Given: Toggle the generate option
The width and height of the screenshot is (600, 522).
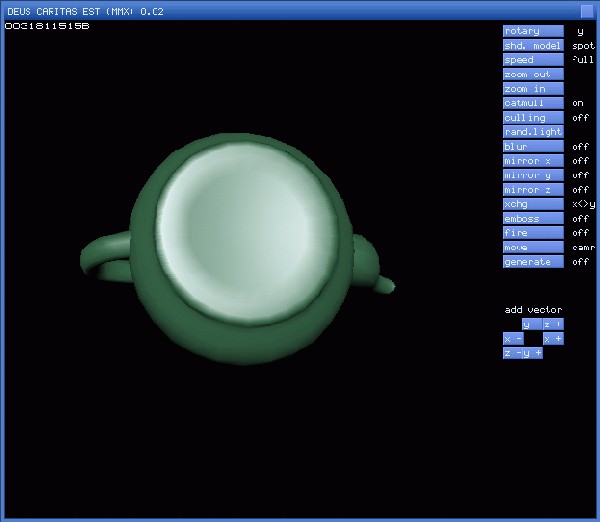Looking at the screenshot, I should [x=533, y=262].
